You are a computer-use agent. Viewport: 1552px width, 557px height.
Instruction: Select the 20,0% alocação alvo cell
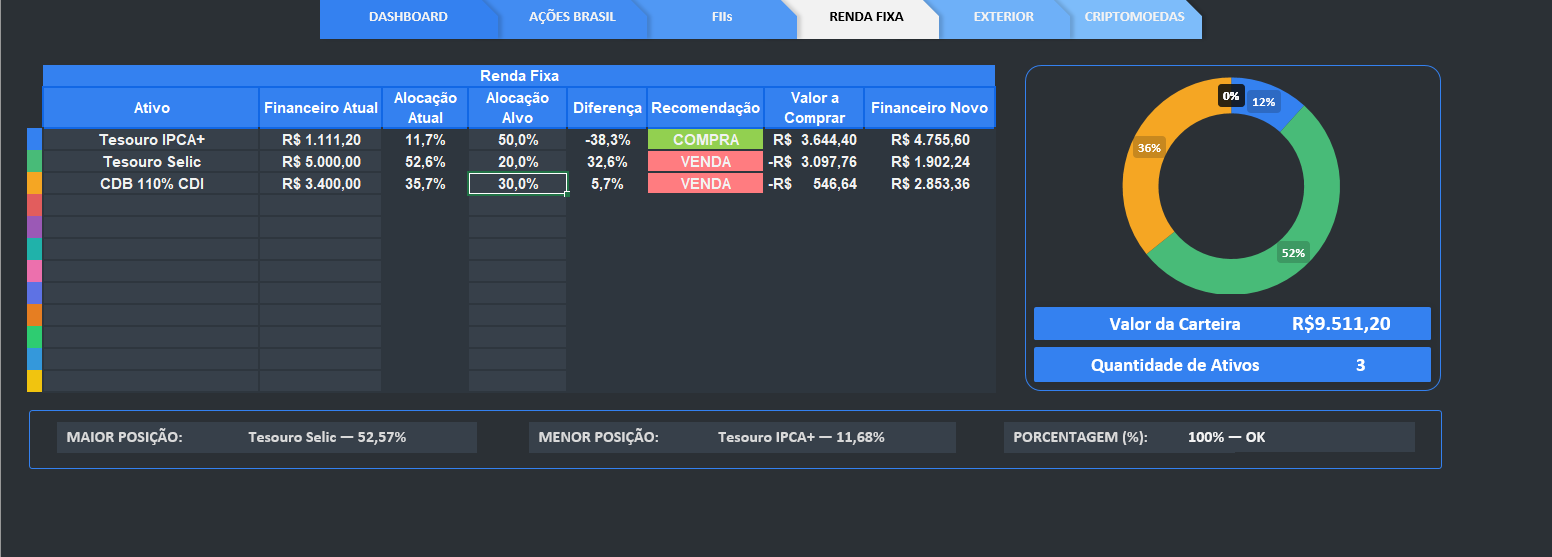(x=517, y=162)
